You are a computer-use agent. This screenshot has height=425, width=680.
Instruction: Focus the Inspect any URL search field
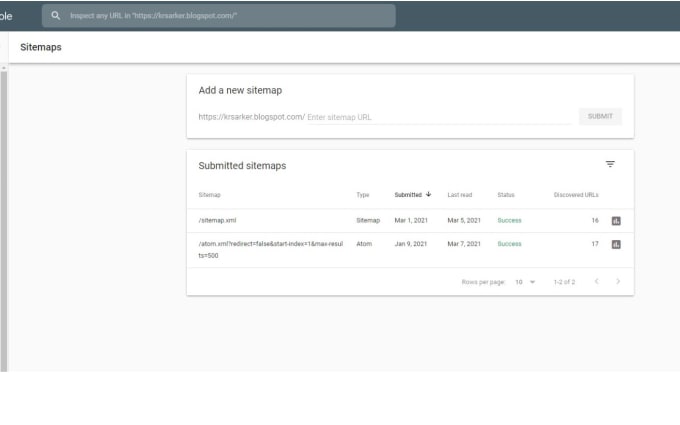pyautogui.click(x=219, y=16)
